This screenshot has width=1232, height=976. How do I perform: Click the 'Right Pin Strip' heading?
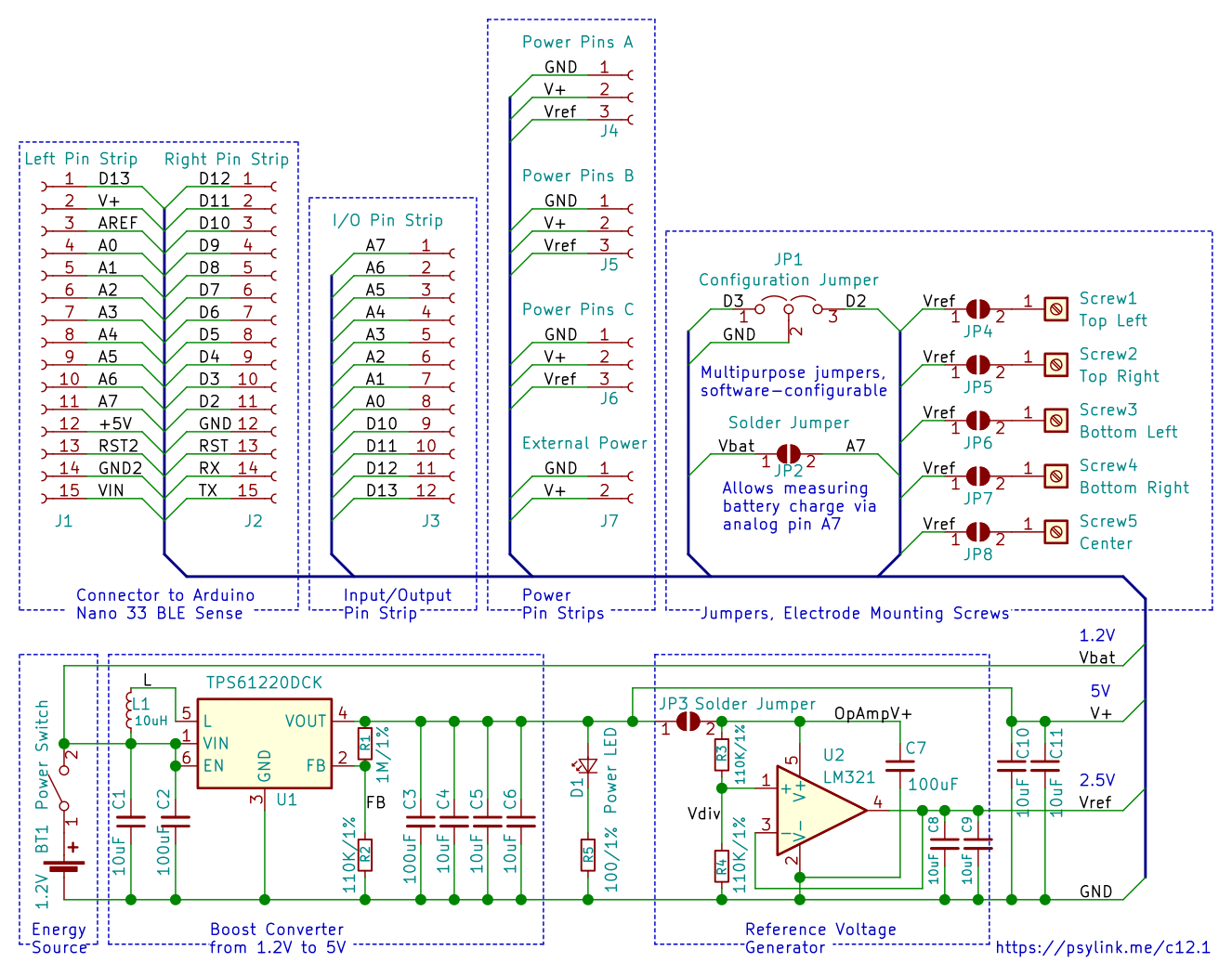227,159
